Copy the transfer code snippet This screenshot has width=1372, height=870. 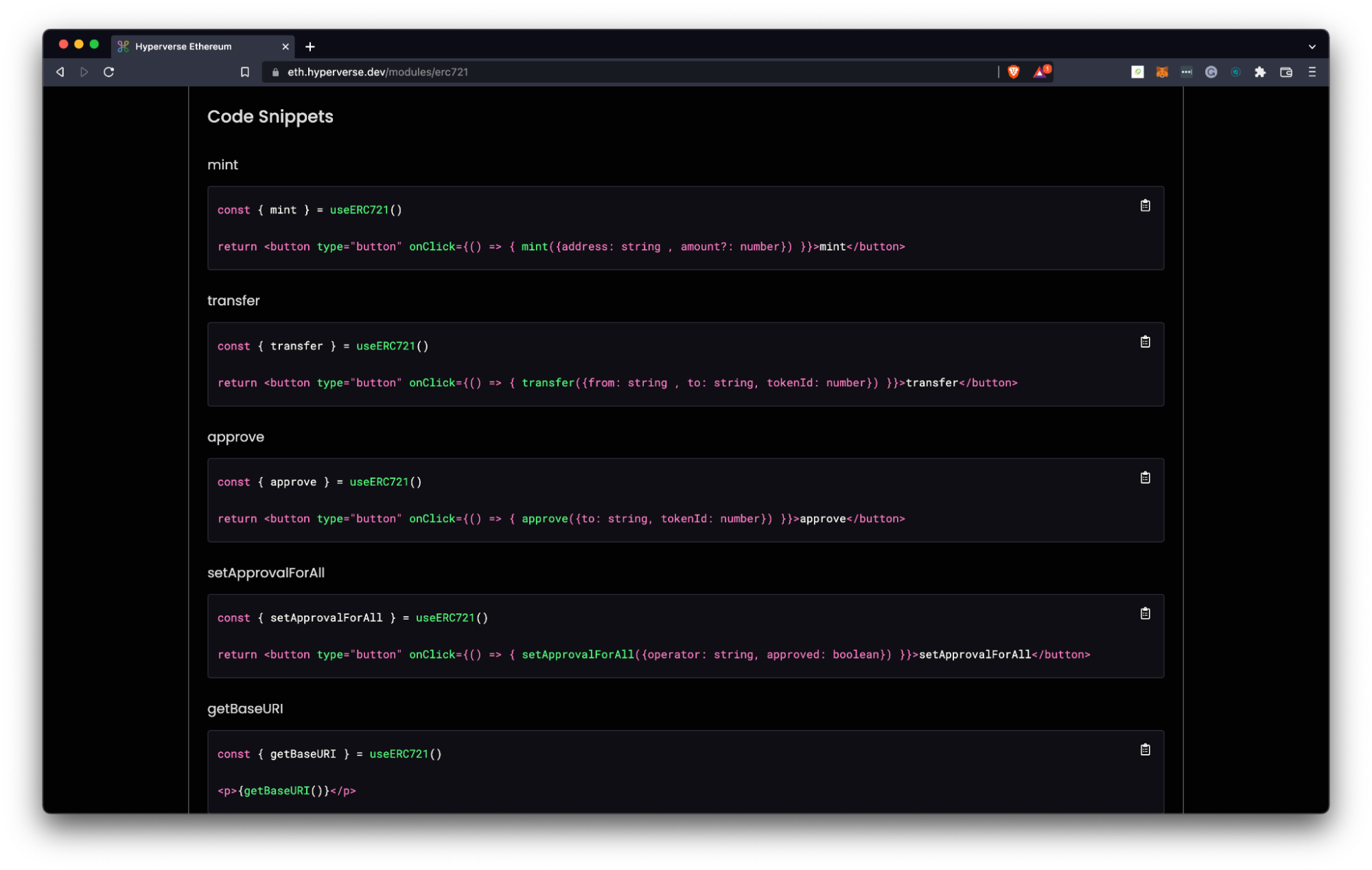(1145, 342)
